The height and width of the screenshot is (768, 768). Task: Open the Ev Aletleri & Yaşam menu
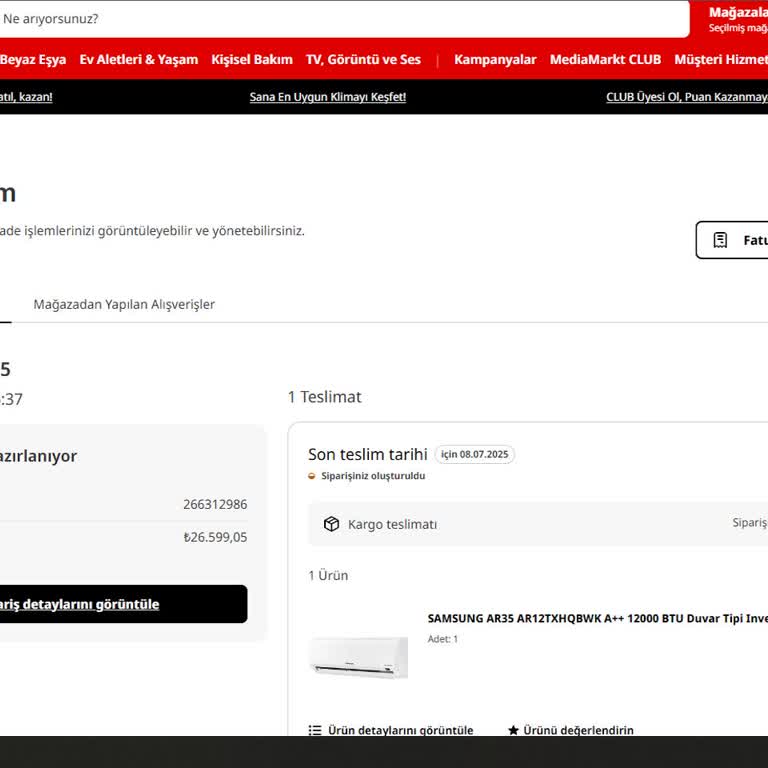click(x=139, y=59)
